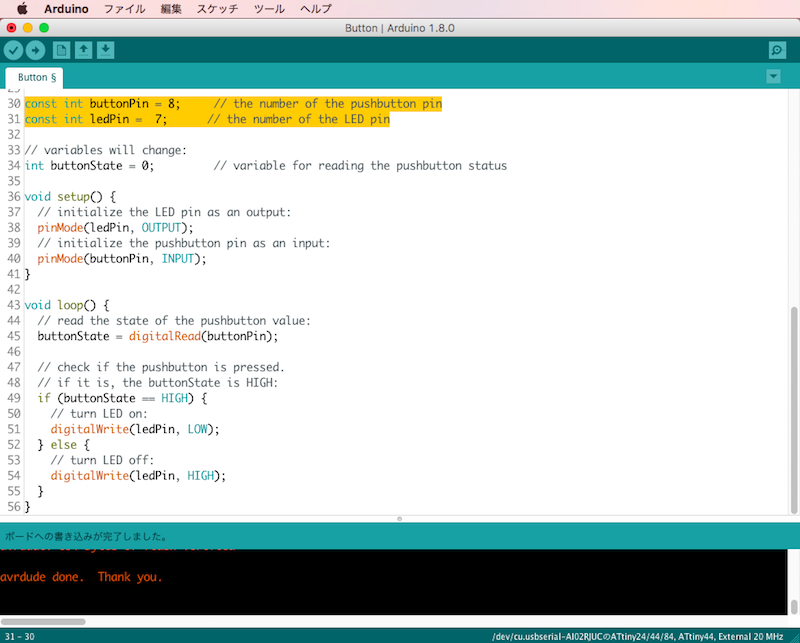Open the ファイル menu
Screen dimensions: 800x643
point(124,9)
